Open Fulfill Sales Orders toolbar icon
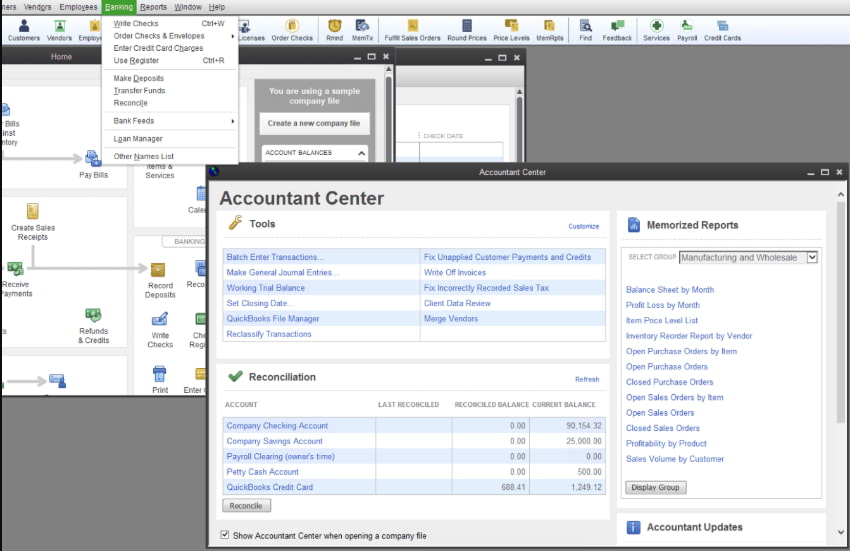The width and height of the screenshot is (850, 551). click(x=413, y=30)
